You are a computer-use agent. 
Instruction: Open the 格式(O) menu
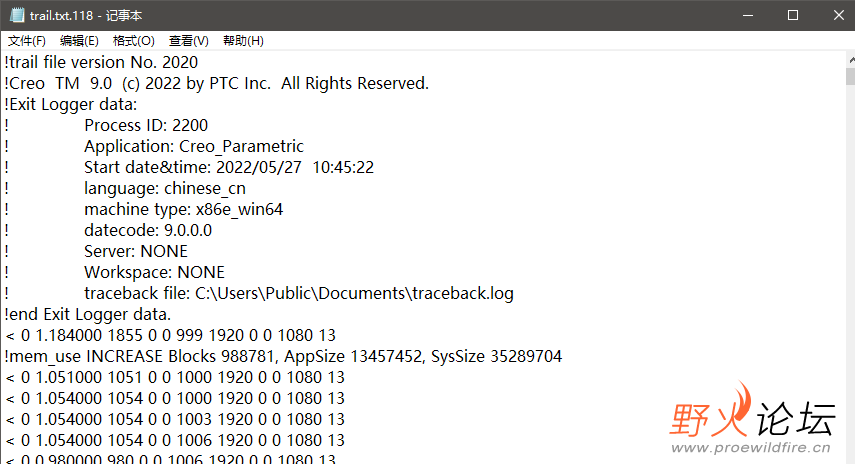(x=133, y=41)
